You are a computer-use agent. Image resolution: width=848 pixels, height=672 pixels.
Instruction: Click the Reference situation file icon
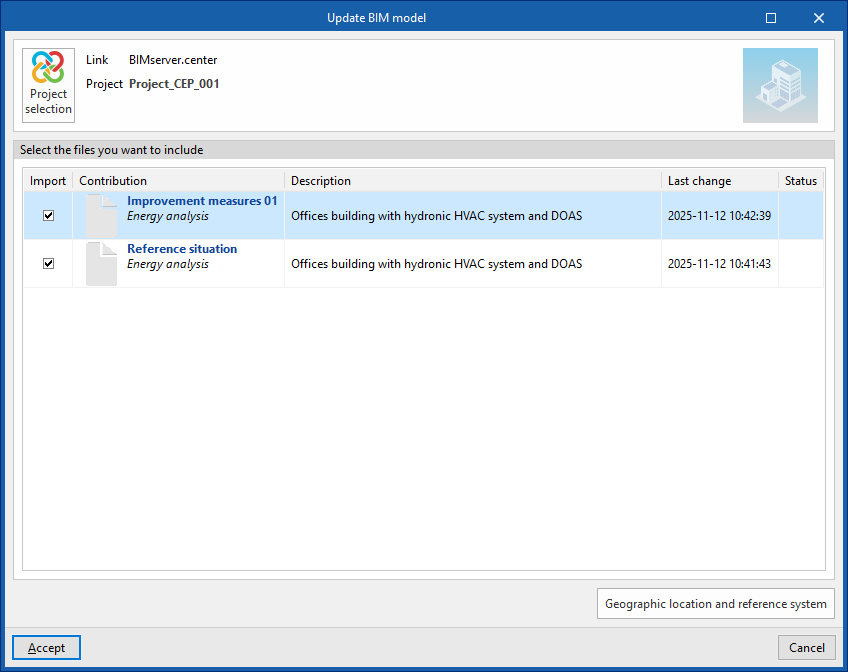pyautogui.click(x=101, y=264)
